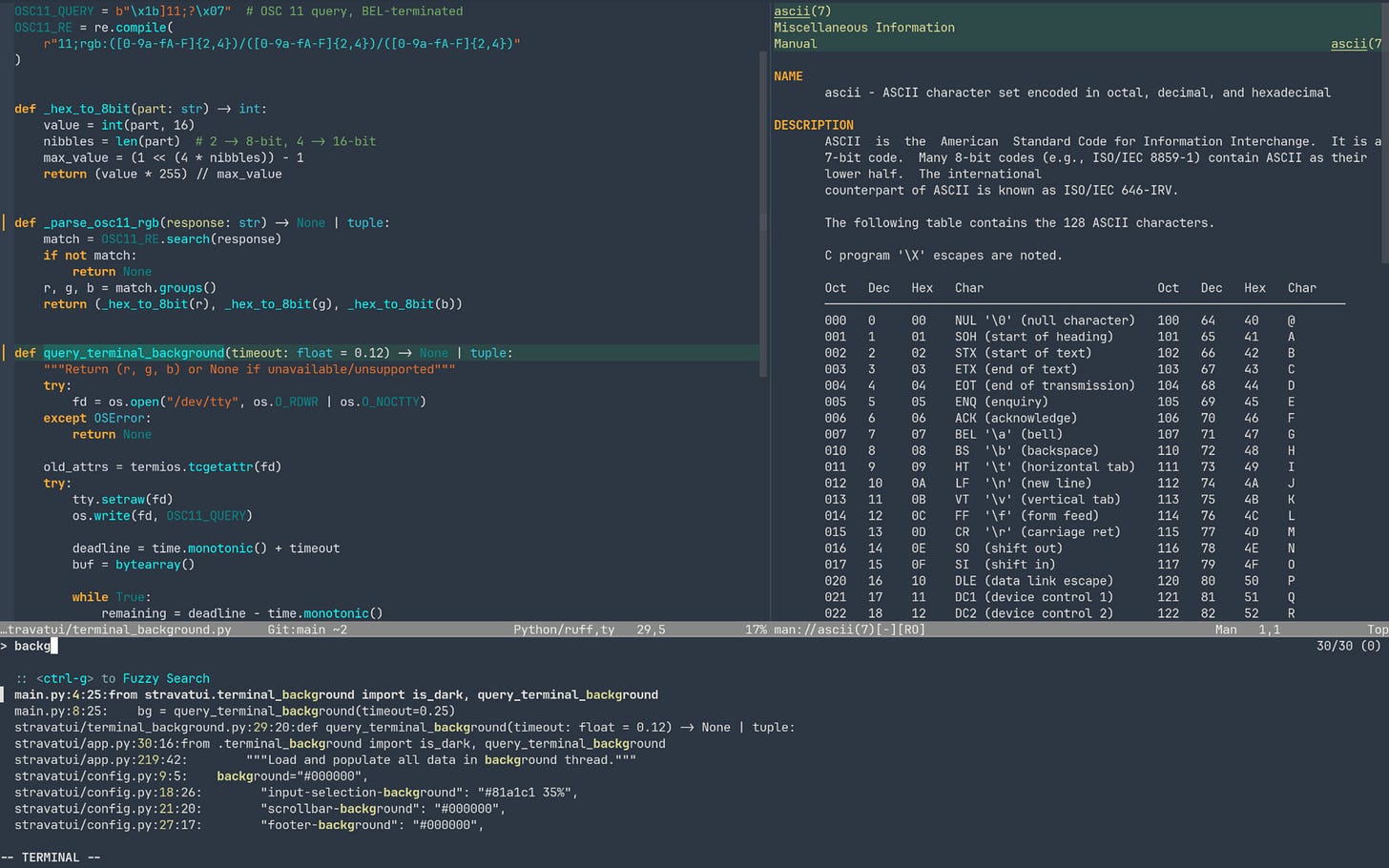1389x868 pixels.
Task: Choose the stravatui/config.py:27:17 footer-background result
Action: click(249, 824)
